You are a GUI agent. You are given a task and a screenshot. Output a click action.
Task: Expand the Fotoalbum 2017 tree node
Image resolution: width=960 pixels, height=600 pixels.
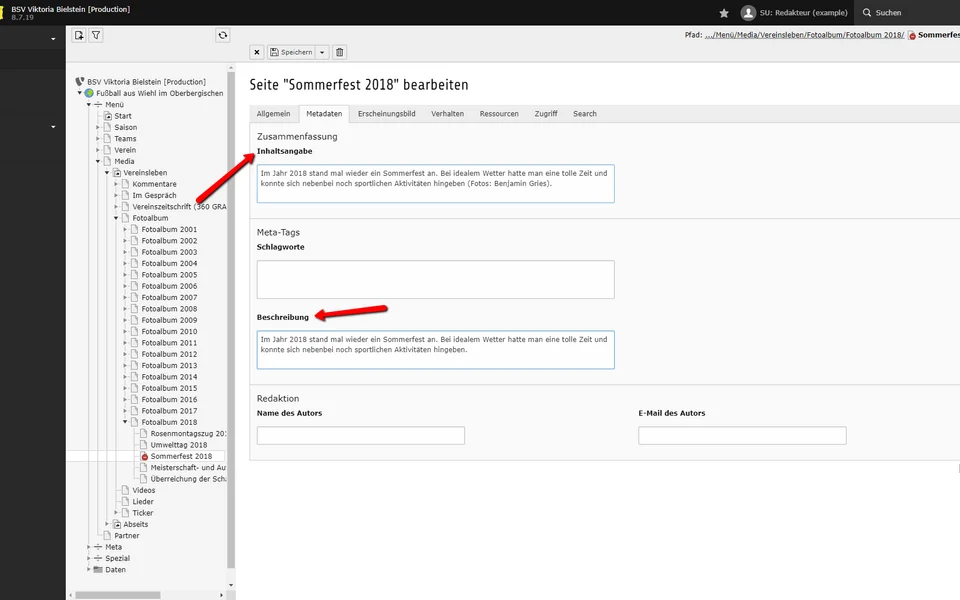[125, 411]
